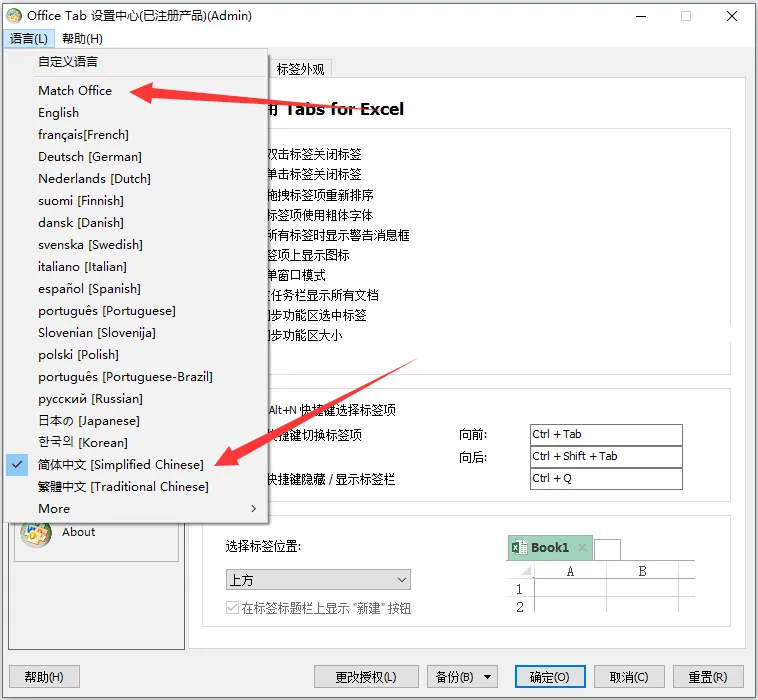Choose Slovenian [Slovenija] language
The width and height of the screenshot is (758, 700).
pyautogui.click(x=97, y=333)
